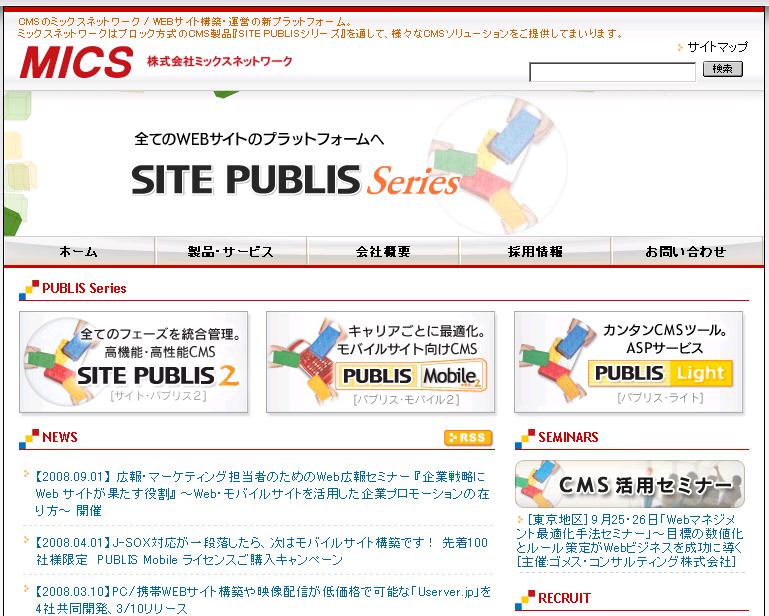Open the PUBLIS Mobile product banner
Viewport: 769px width, 616px height.
tap(381, 362)
